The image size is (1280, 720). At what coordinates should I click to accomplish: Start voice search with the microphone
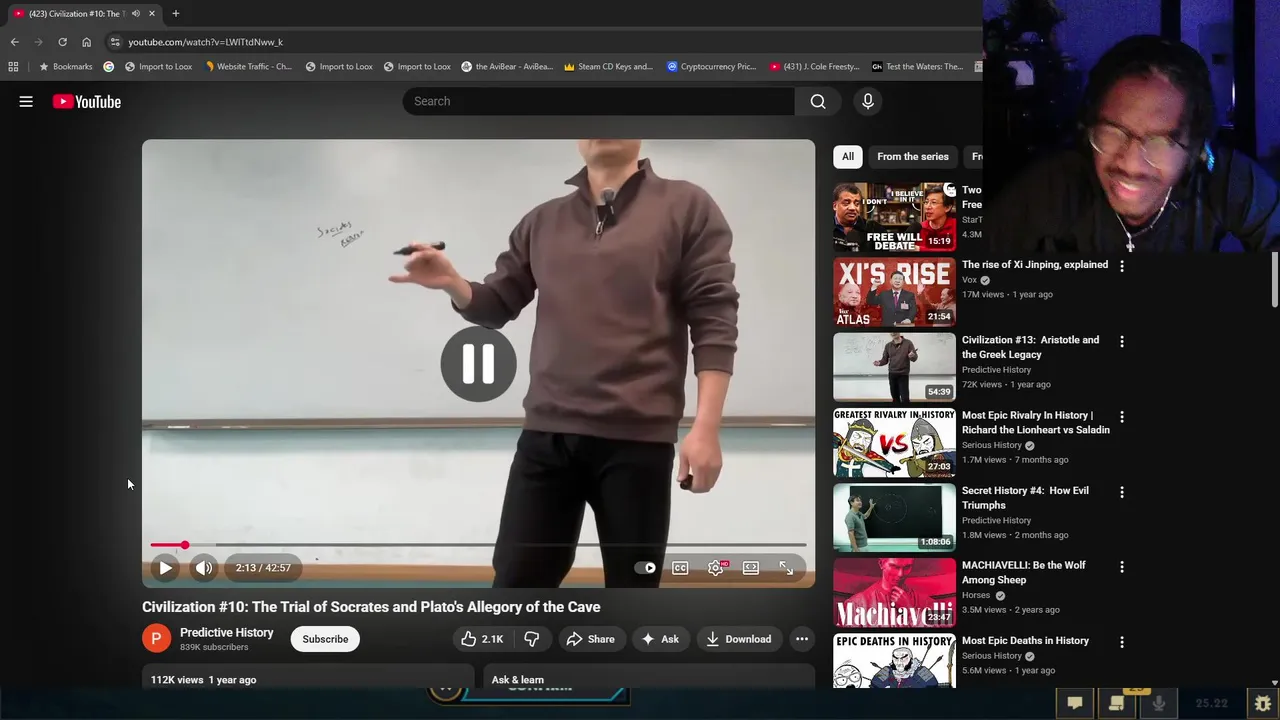pyautogui.click(x=868, y=101)
